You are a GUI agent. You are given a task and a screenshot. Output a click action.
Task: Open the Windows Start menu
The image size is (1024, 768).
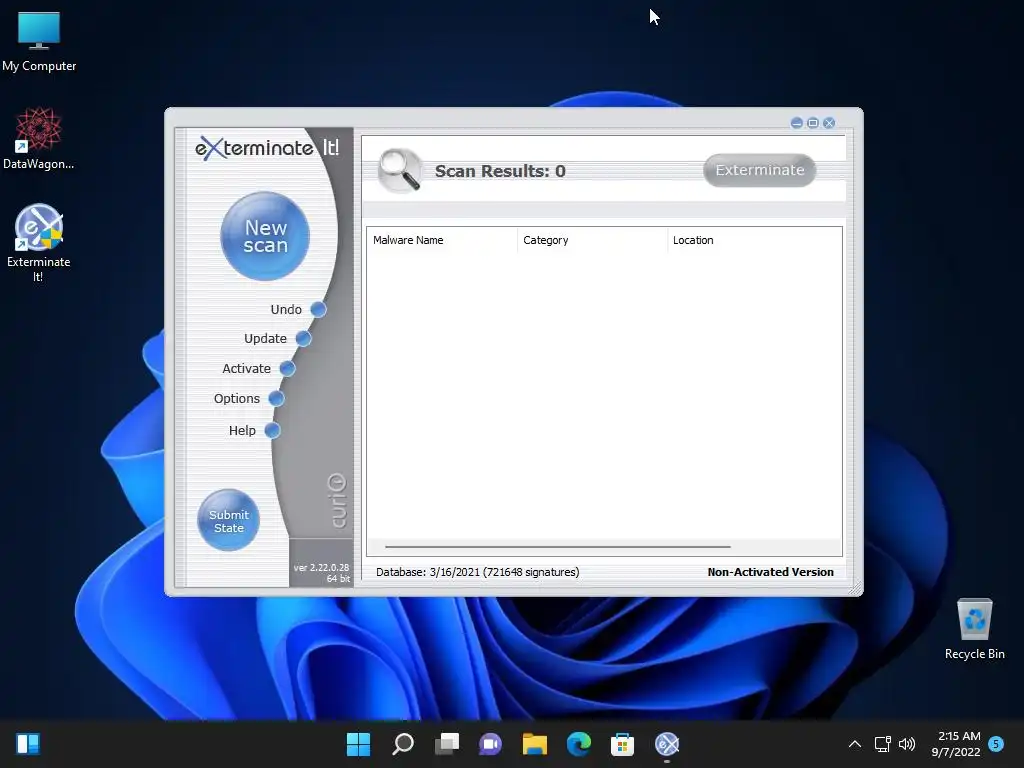click(358, 744)
